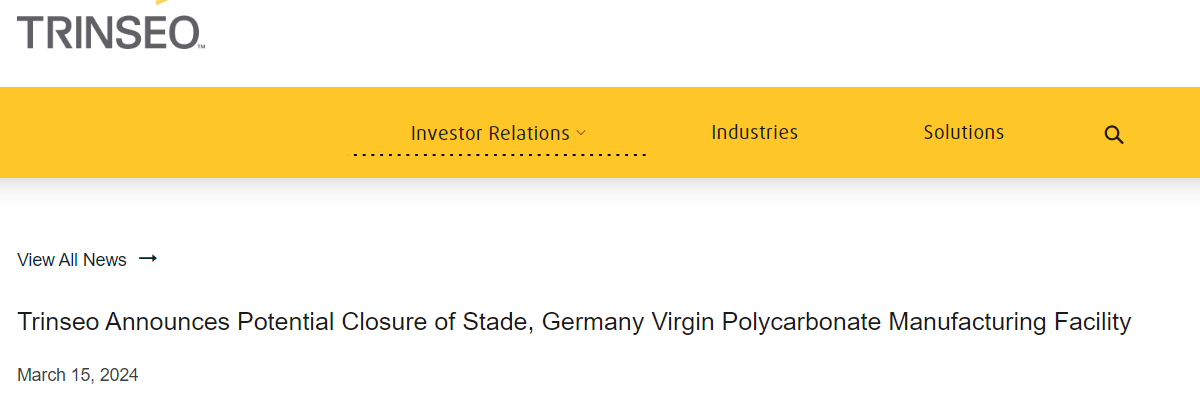The width and height of the screenshot is (1200, 395).
Task: Select the Solutions navigation item
Action: (x=964, y=132)
